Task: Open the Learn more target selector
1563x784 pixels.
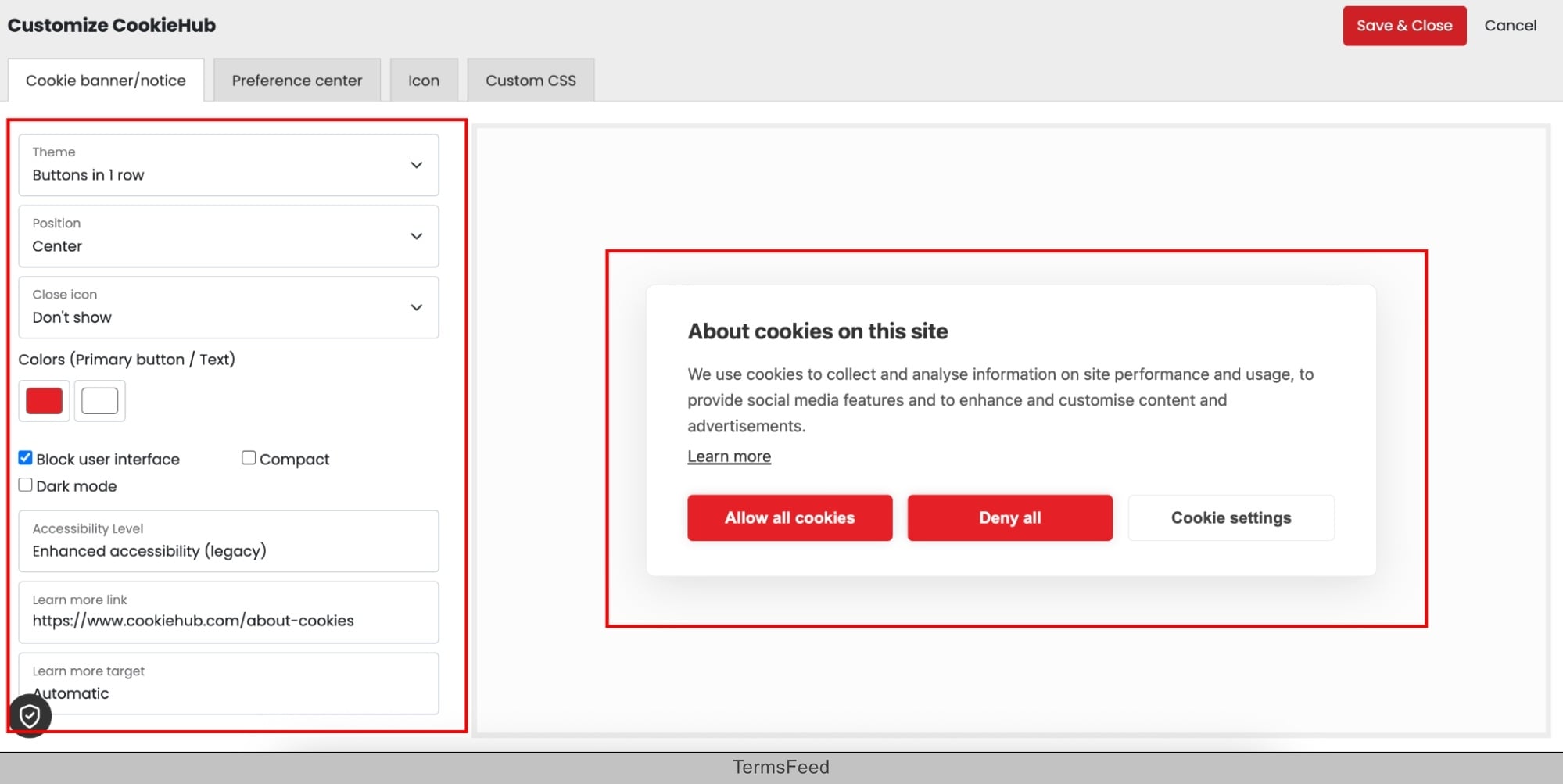Action: pos(228,683)
